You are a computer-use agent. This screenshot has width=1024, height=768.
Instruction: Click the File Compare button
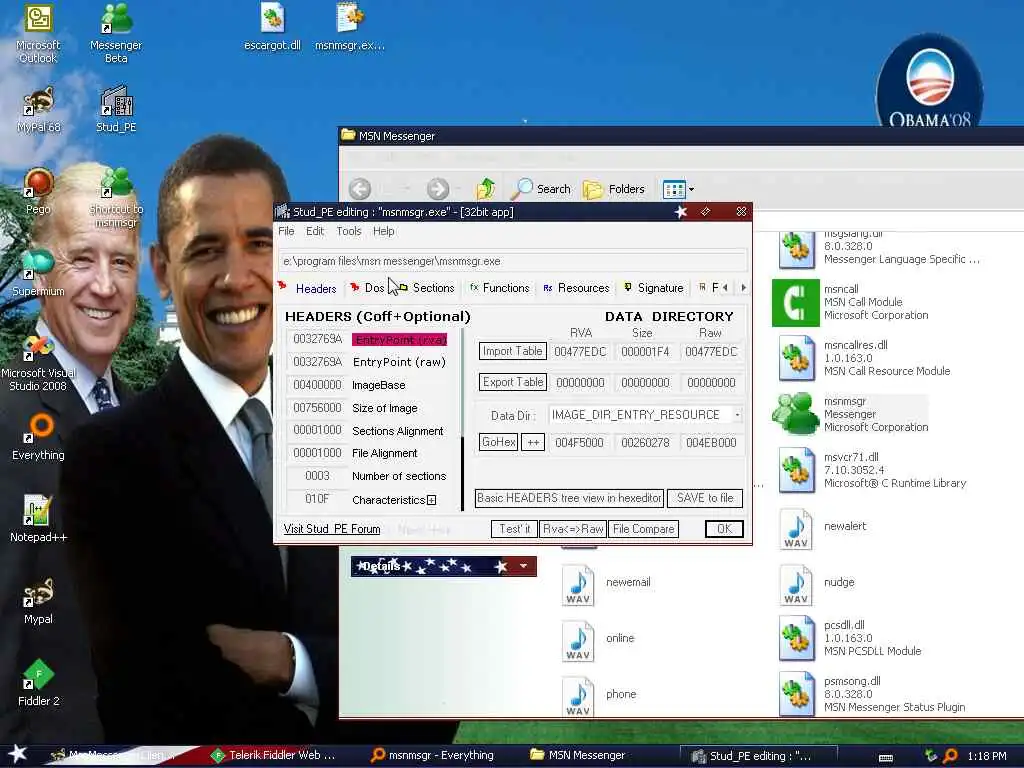(643, 529)
